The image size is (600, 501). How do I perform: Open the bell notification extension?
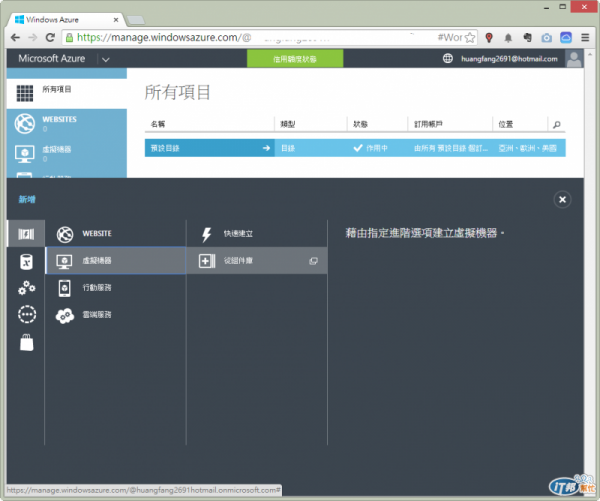pos(508,38)
